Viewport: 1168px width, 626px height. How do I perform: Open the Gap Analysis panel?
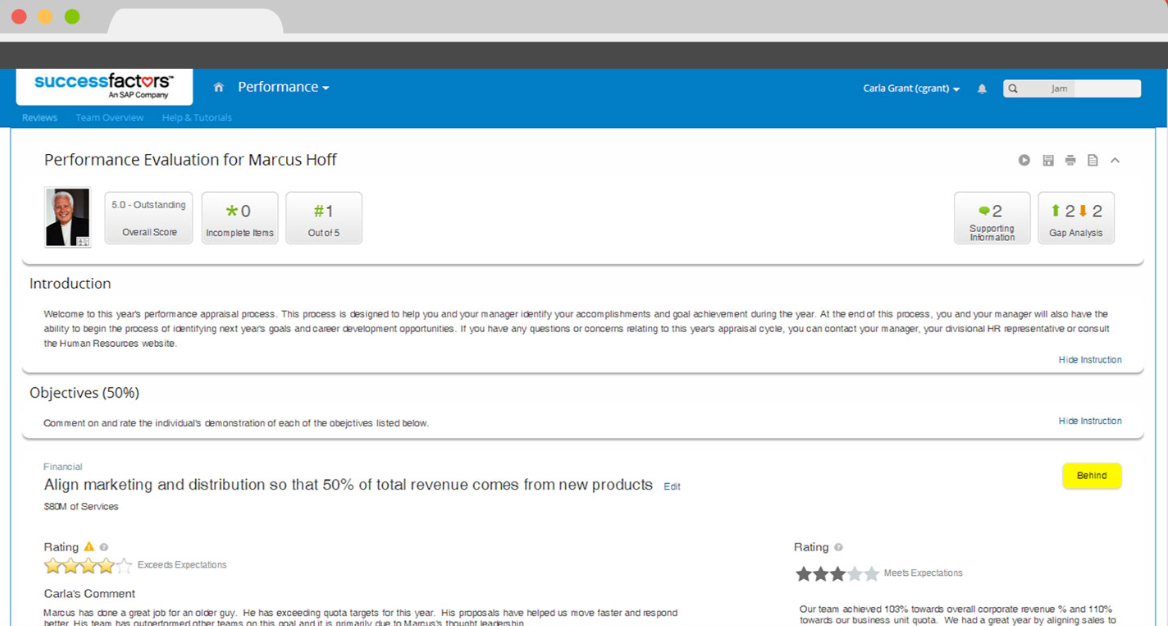pos(1076,217)
